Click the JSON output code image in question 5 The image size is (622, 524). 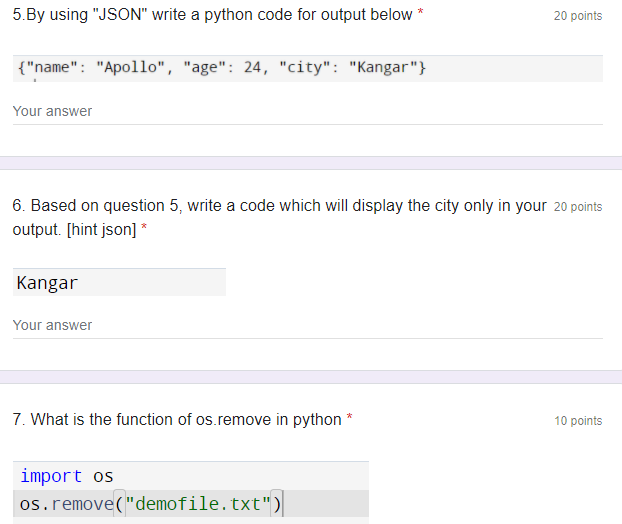coord(307,68)
